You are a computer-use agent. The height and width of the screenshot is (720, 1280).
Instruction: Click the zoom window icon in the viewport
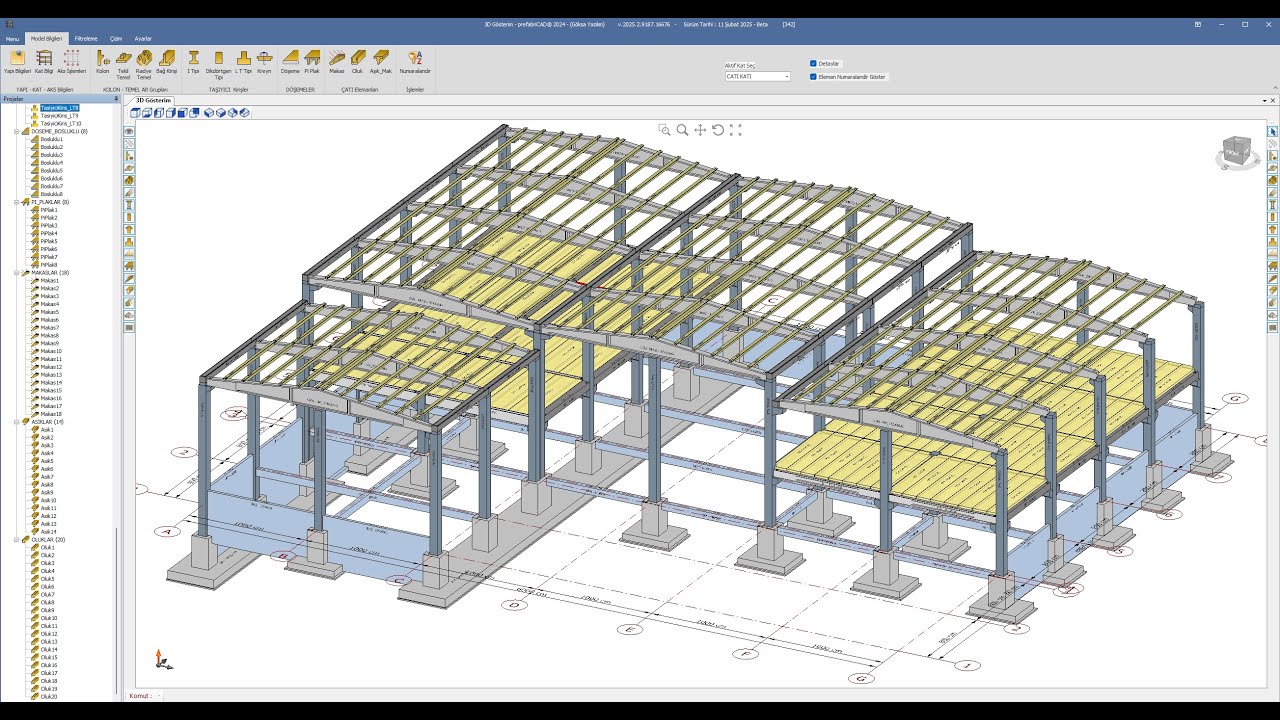click(664, 130)
